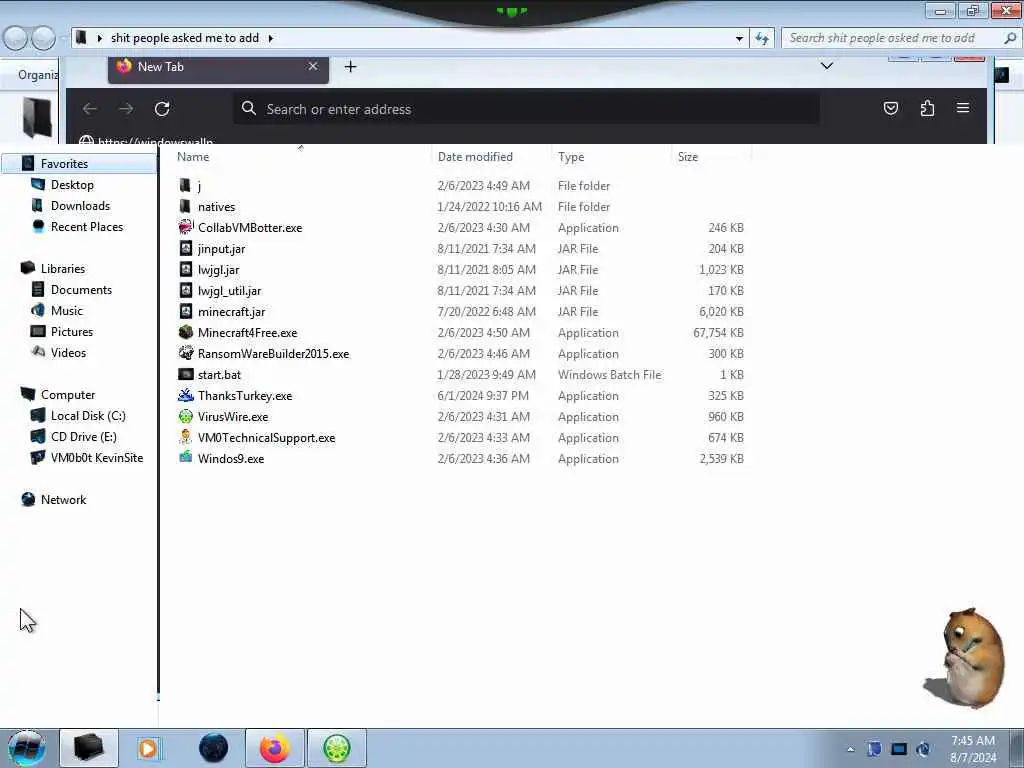The image size is (1024, 768).
Task: Open Music library
Action: click(x=67, y=310)
